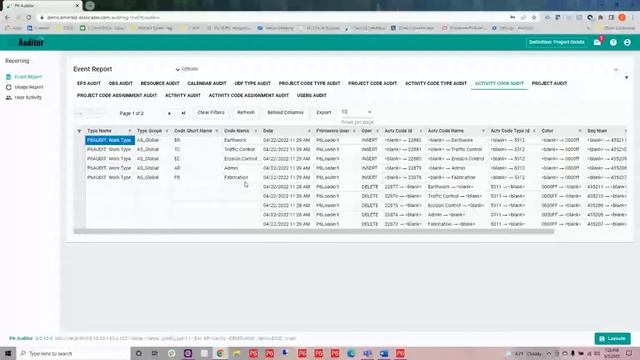The height and width of the screenshot is (360, 640).
Task: Switch to the UDF Type Audit tab
Action: (x=253, y=83)
